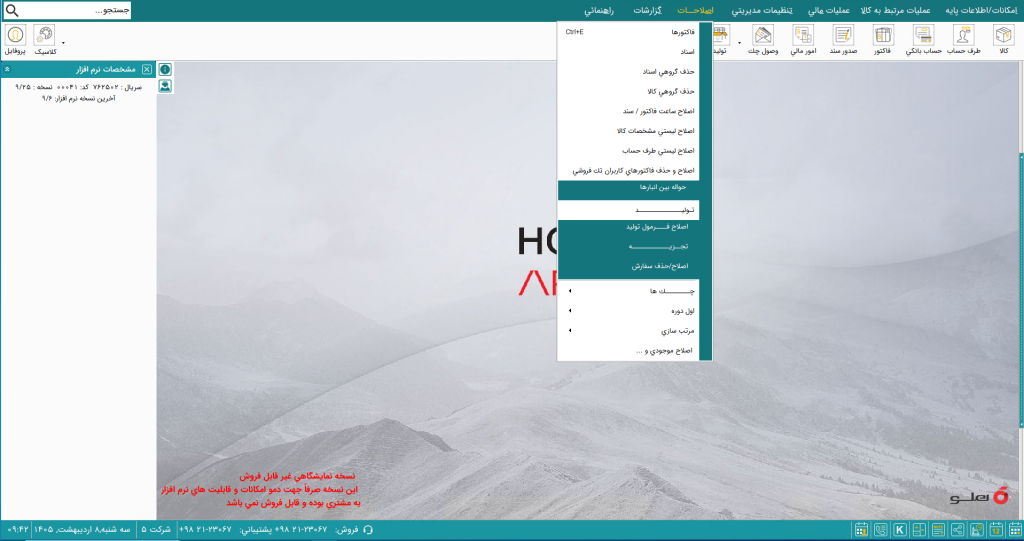Select the کلاسیک theme icon
This screenshot has height=541, width=1024.
(44, 41)
